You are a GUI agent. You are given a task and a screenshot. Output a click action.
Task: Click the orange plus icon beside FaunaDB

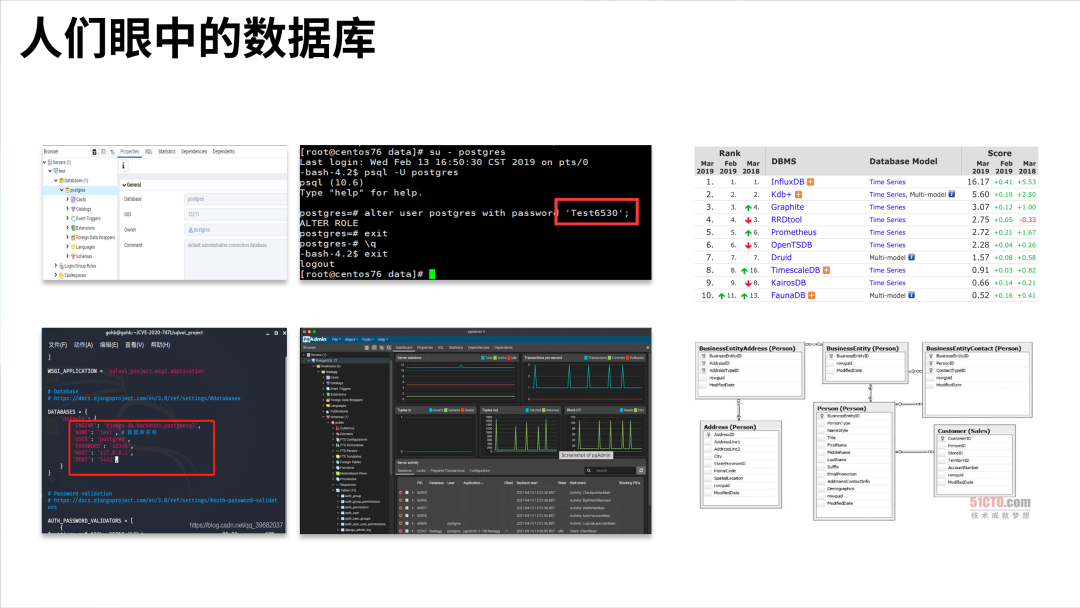pos(812,295)
